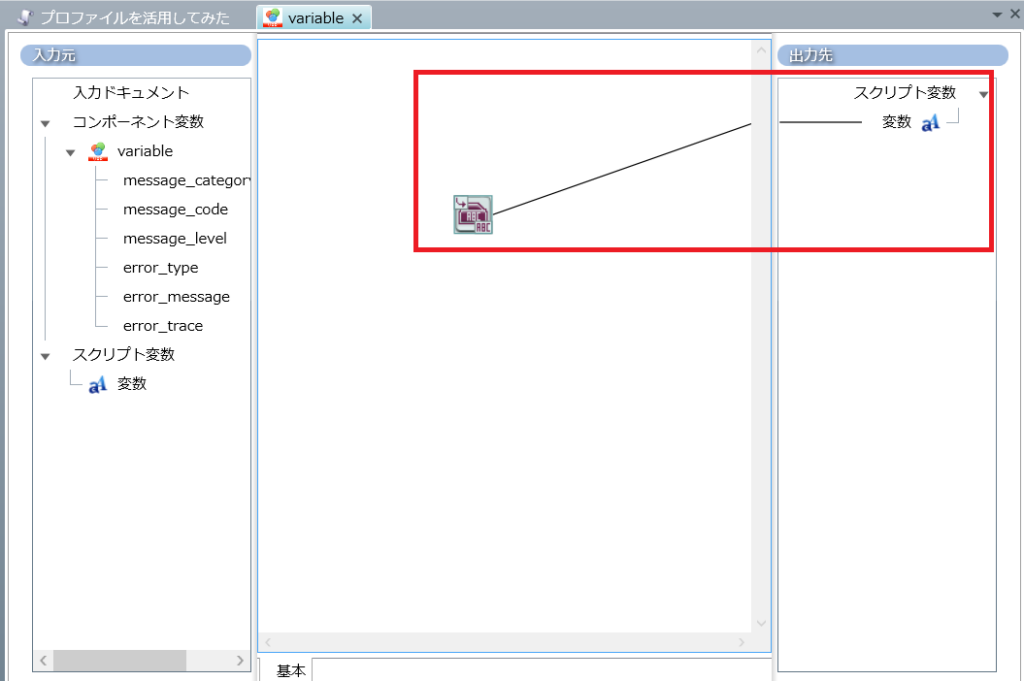Collapse the variable tree node

pyautogui.click(x=70, y=152)
